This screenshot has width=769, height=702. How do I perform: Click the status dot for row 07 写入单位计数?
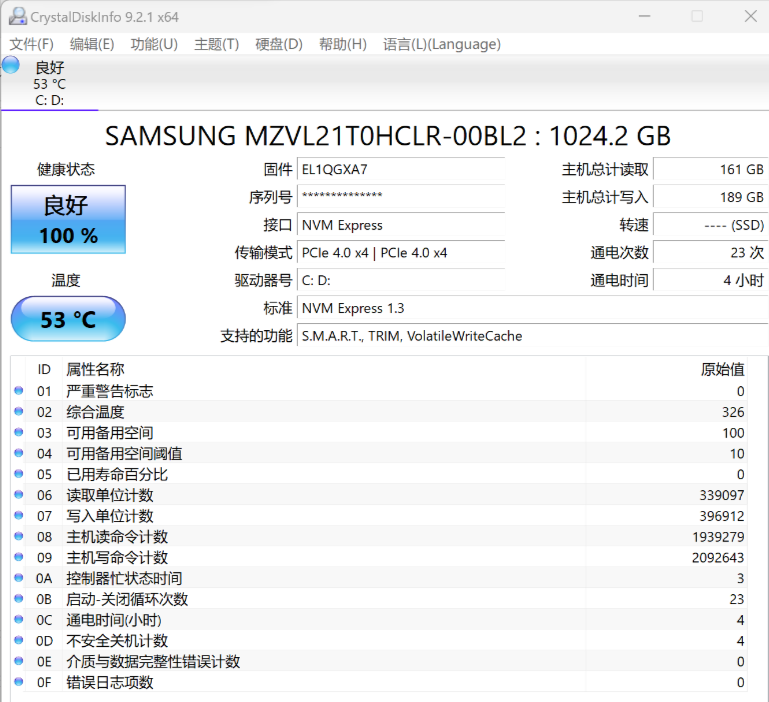tap(19, 515)
